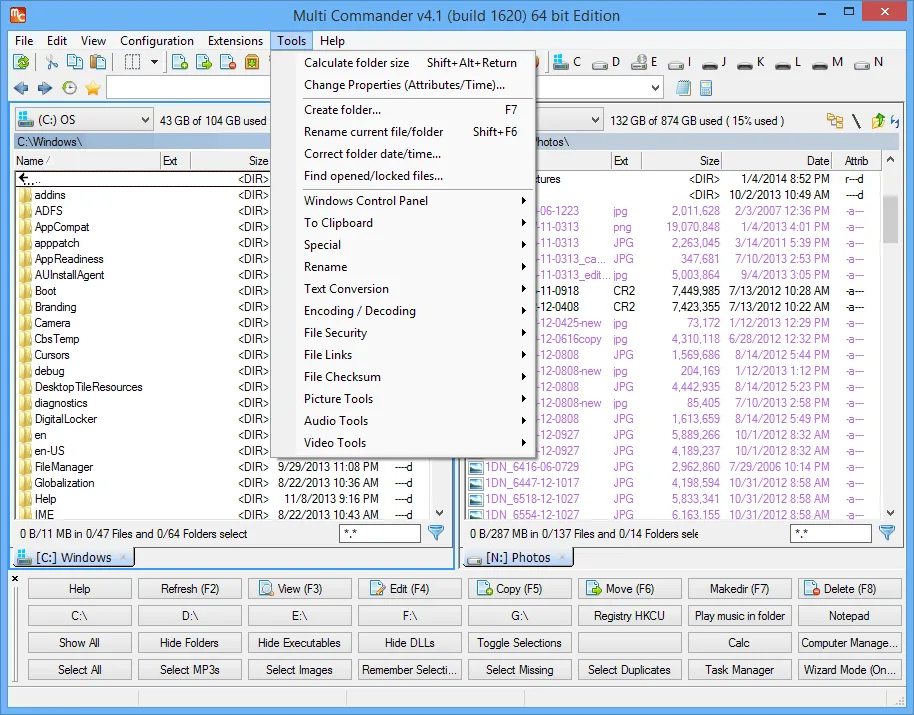Image resolution: width=914 pixels, height=715 pixels.
Task: Click the notepad icon beside the calculator
Action: tap(684, 89)
